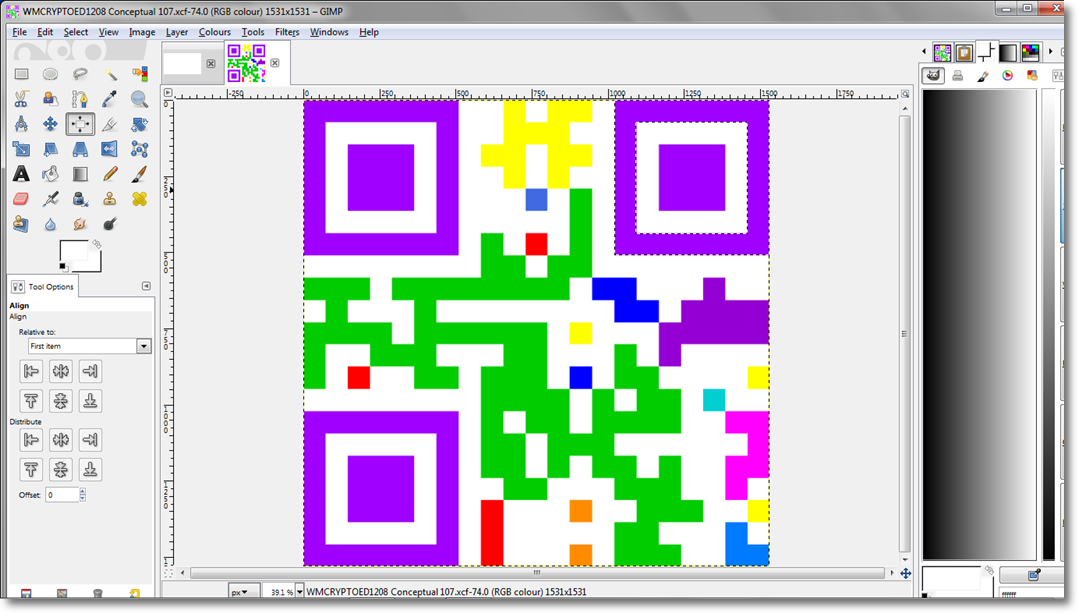Increase the Offset spinner value
Viewport: 1080px width, 615px height.
click(83, 492)
